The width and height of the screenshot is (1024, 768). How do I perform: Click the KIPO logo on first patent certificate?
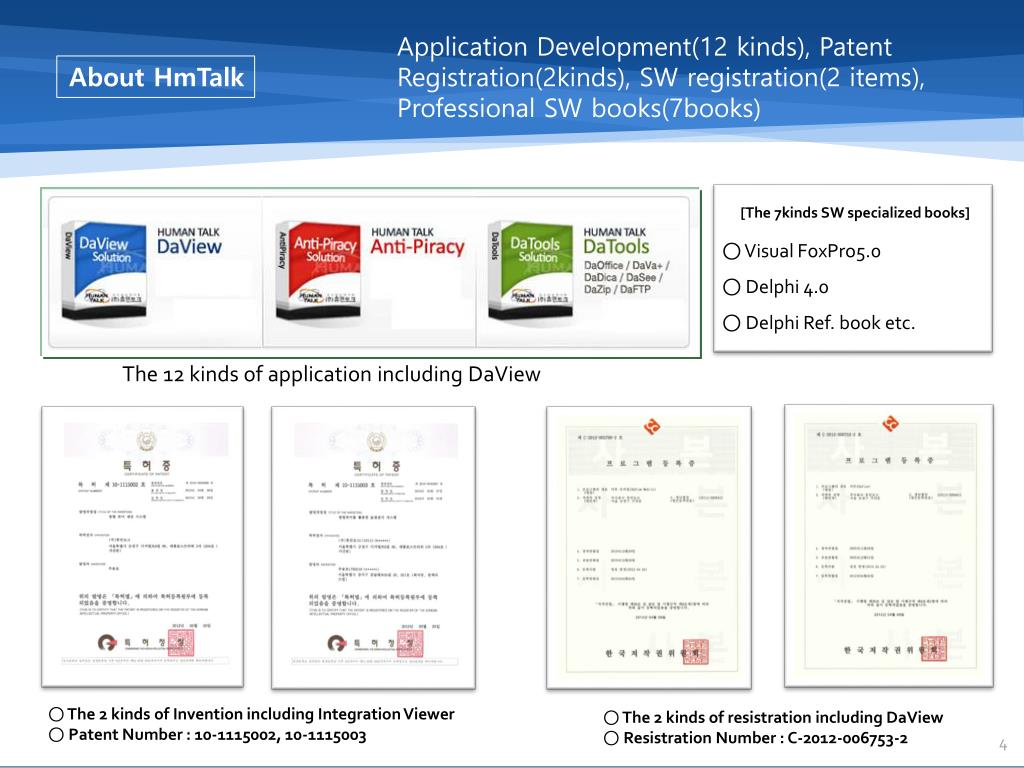pyautogui.click(x=107, y=643)
